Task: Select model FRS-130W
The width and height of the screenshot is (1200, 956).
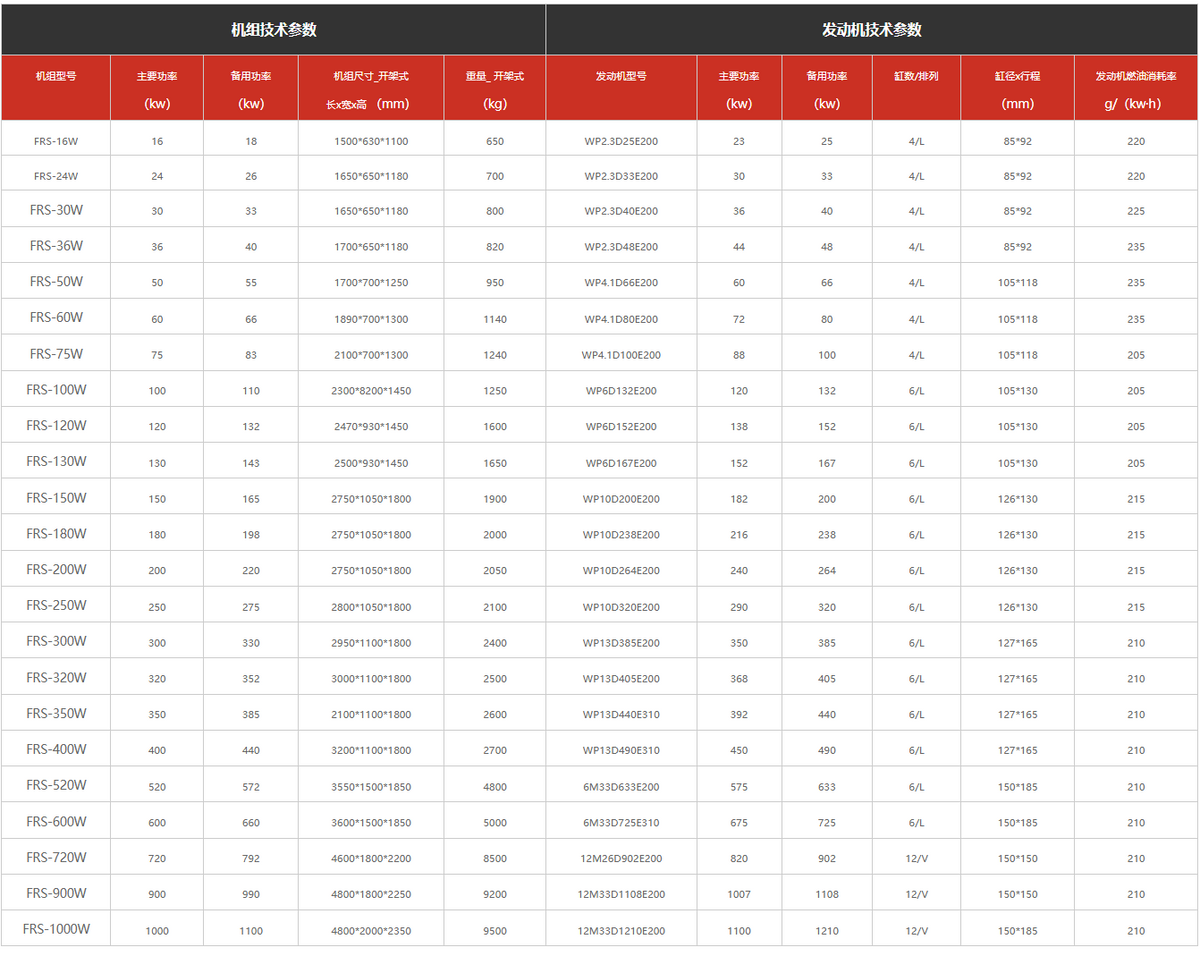Action: pyautogui.click(x=56, y=462)
